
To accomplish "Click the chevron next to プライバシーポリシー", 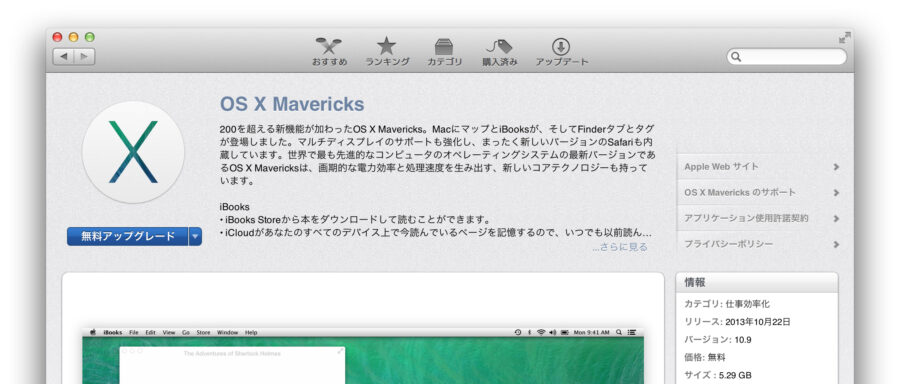I will click(836, 245).
